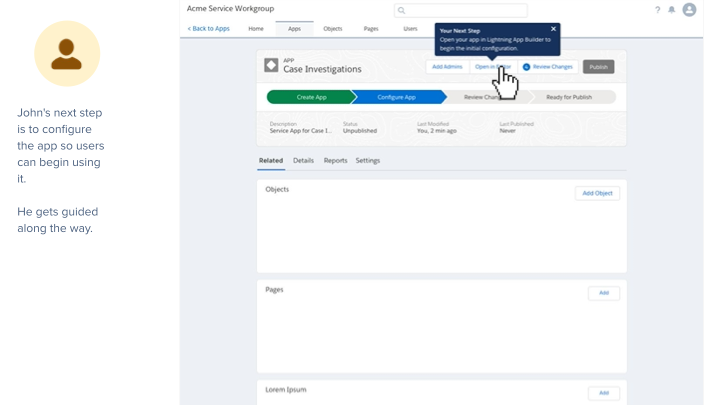
Task: Select the Reports sub-tab
Action: coord(335,160)
